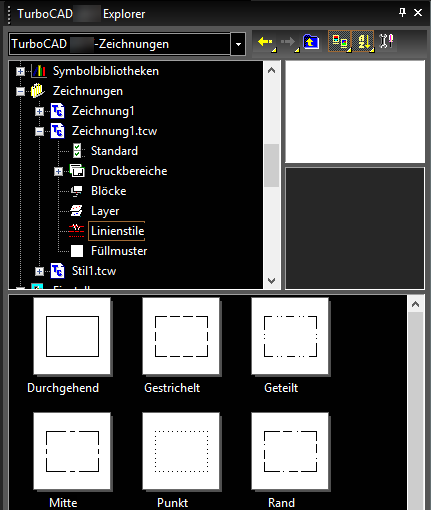
Task: Click the Zeichnungen folder icon
Action: 38,91
